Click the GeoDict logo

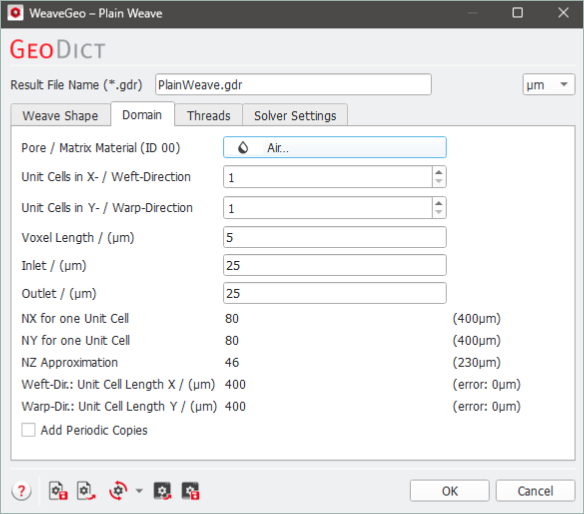[x=58, y=50]
